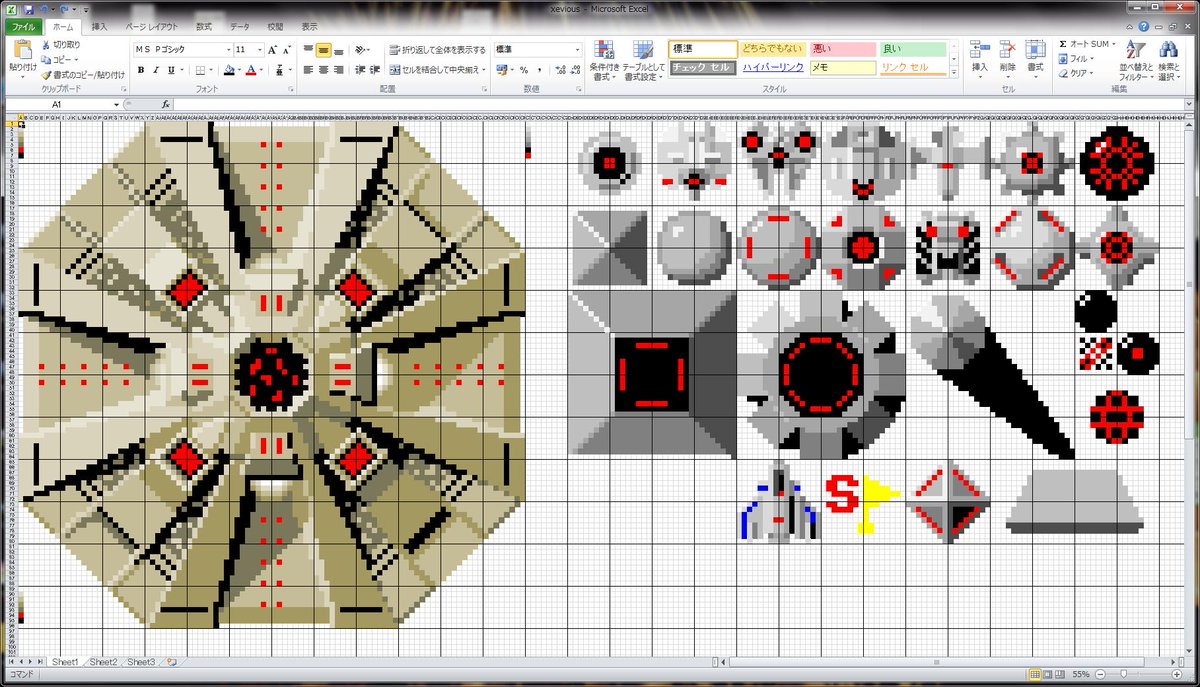Open the Name Box dropdown arrow
This screenshot has width=1200, height=687.
click(118, 104)
